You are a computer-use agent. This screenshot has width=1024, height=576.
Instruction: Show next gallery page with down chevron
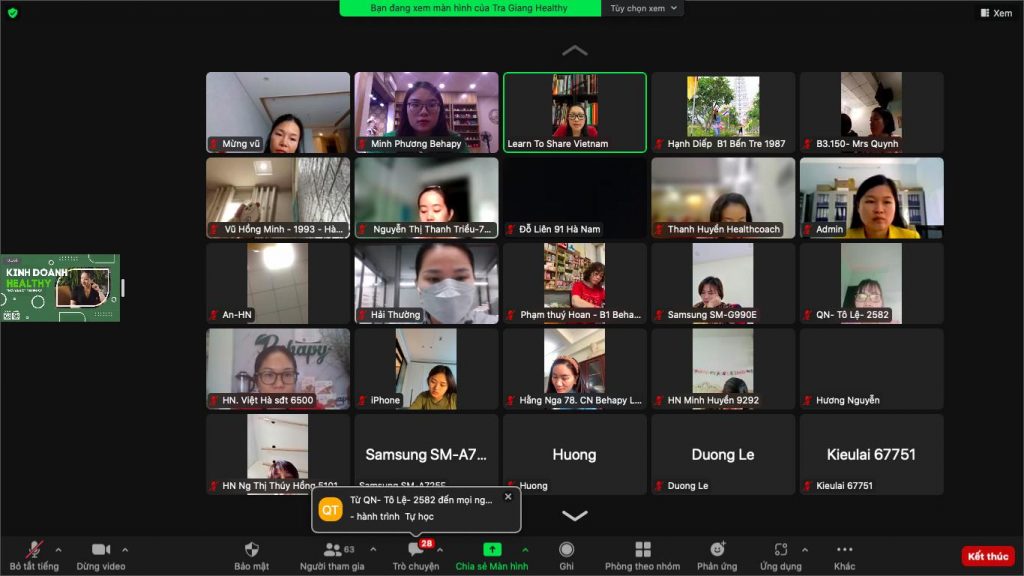pos(575,515)
